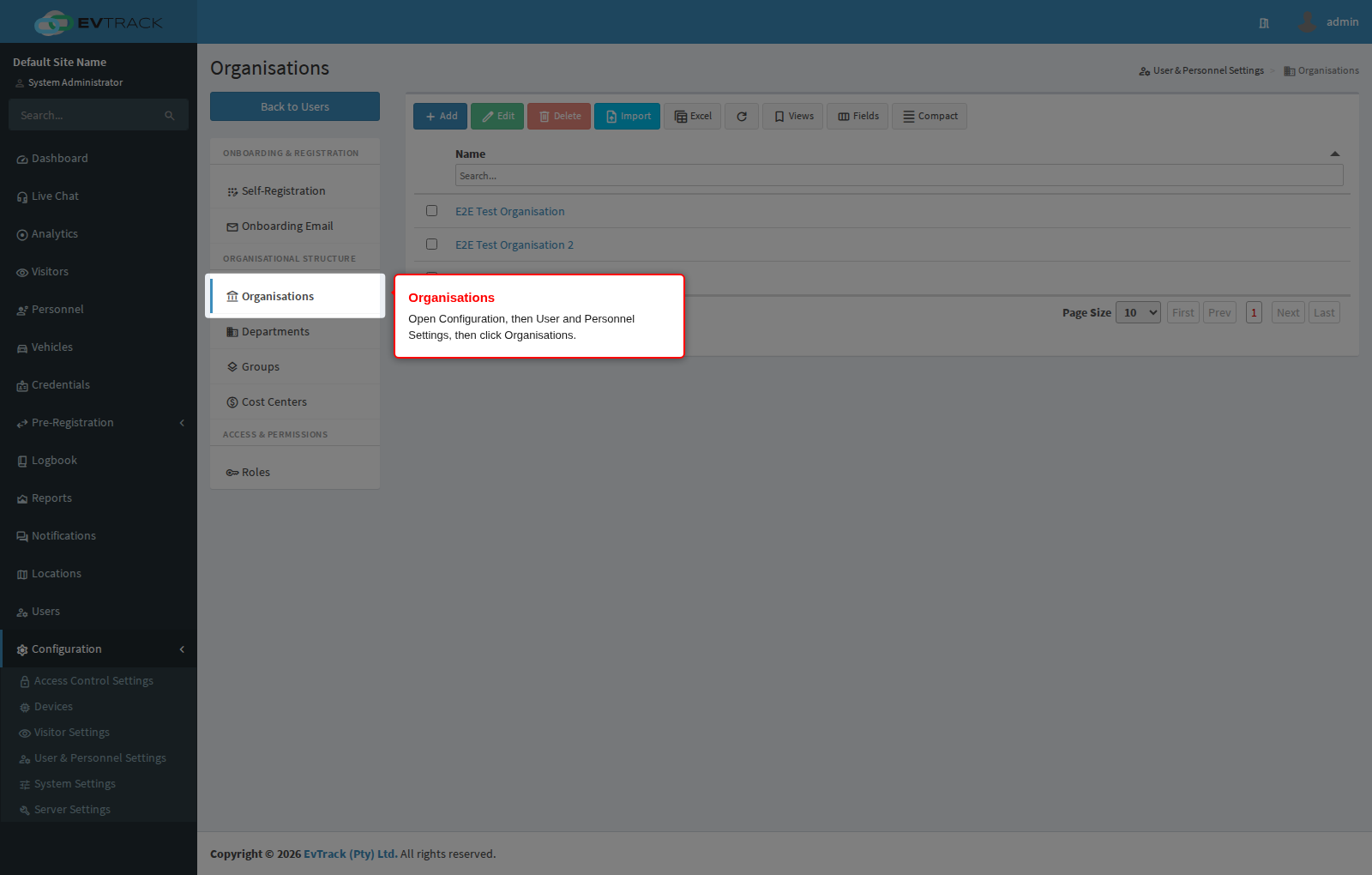
Task: Tick checkbox for E2E Test Organisation 2
Action: coord(432,244)
